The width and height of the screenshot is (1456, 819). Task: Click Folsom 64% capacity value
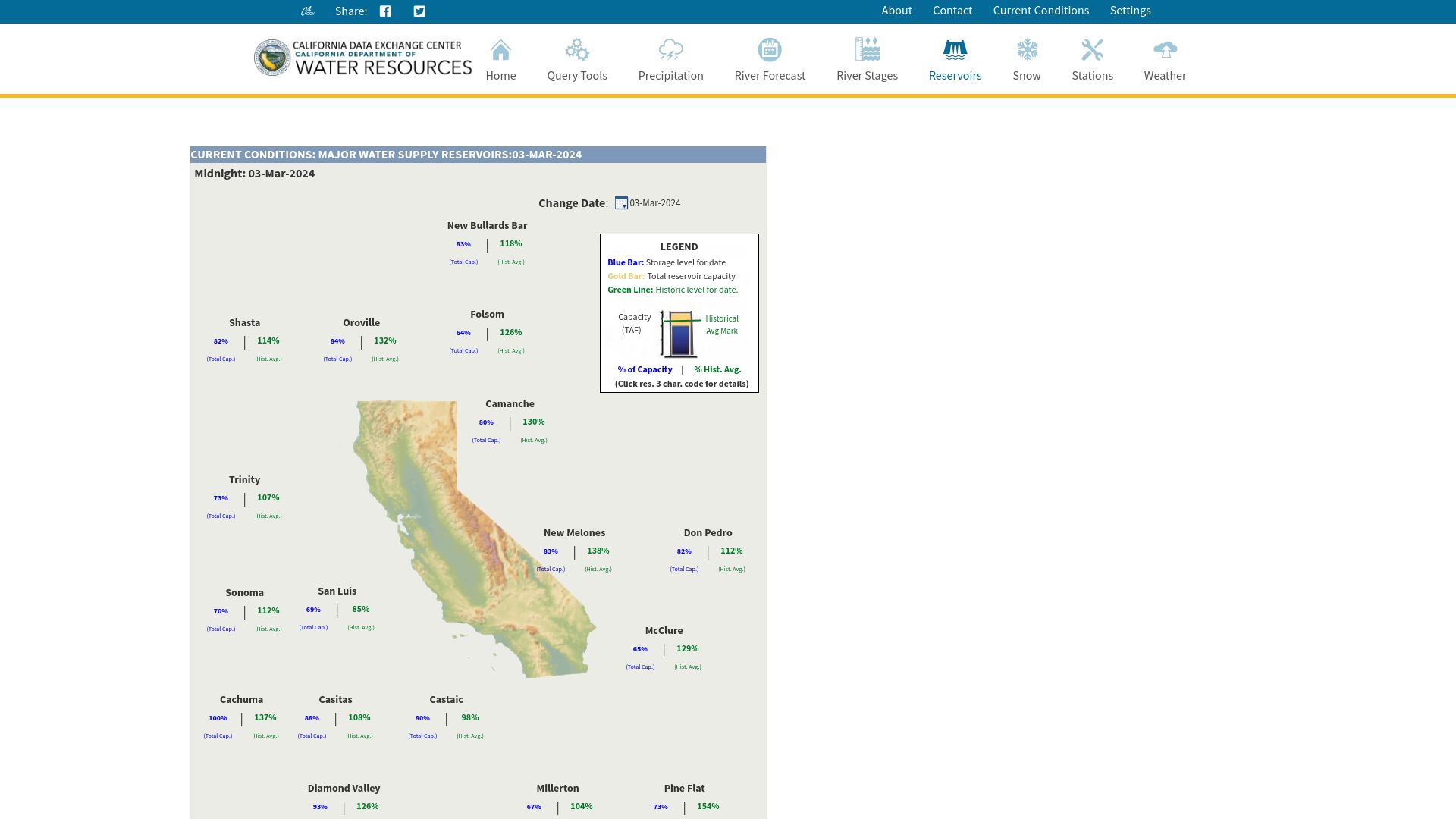(463, 333)
